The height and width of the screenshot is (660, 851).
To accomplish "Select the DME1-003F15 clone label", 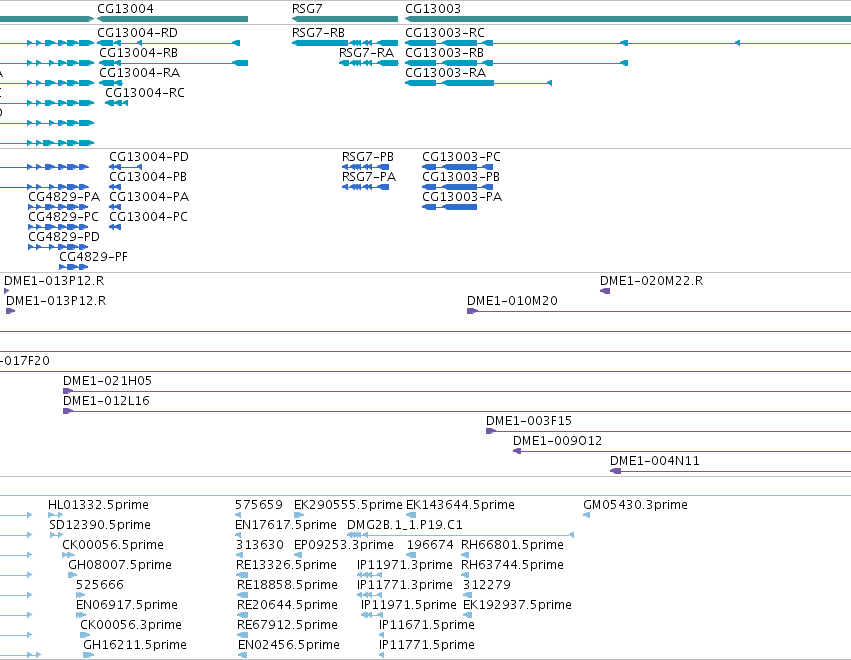I will pos(529,421).
